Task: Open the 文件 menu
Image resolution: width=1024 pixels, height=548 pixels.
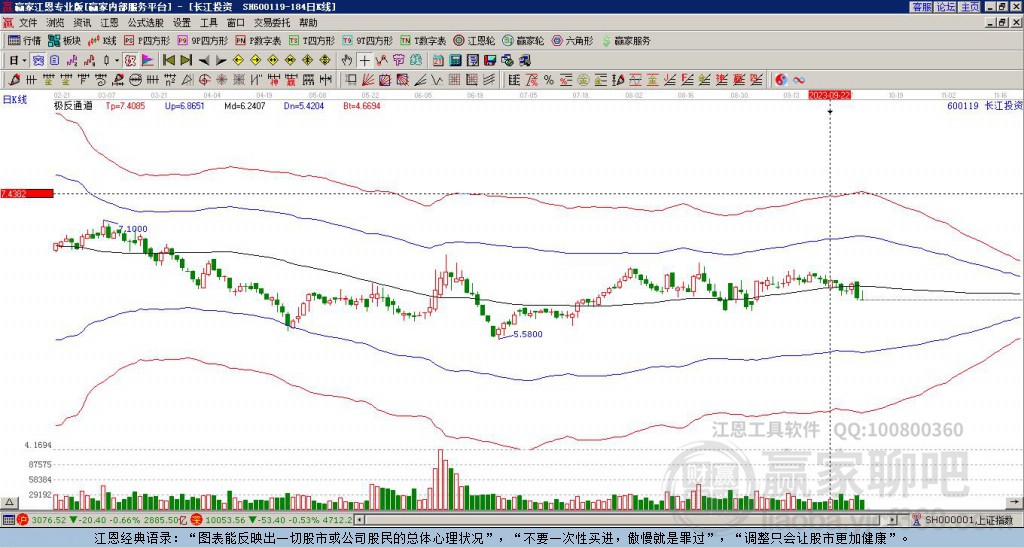Action: 28,23
